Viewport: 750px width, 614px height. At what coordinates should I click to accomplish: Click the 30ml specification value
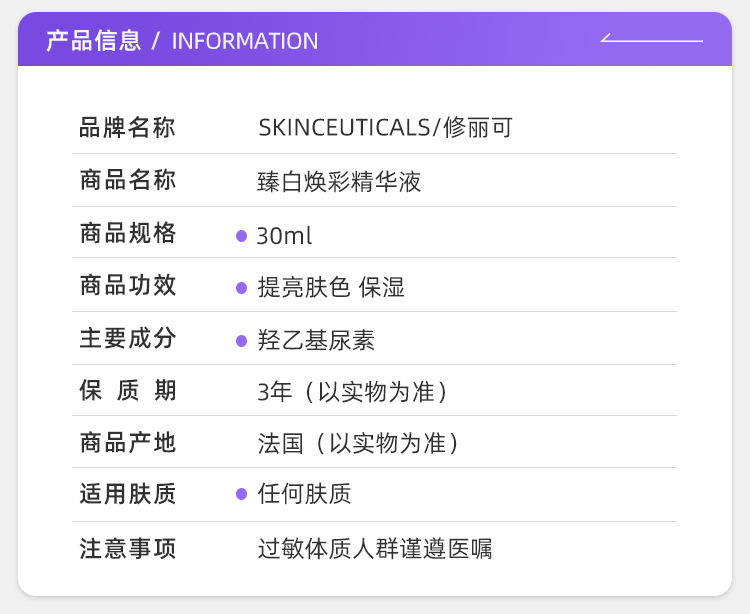[x=285, y=236]
